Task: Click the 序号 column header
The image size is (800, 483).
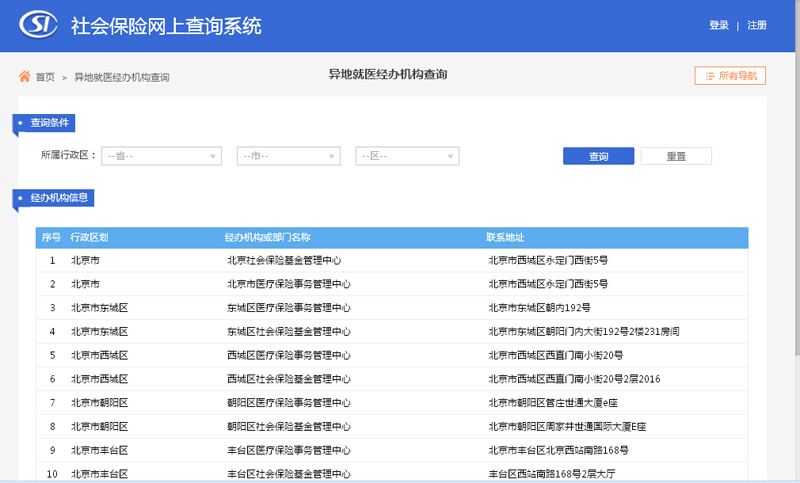Action: click(x=51, y=238)
